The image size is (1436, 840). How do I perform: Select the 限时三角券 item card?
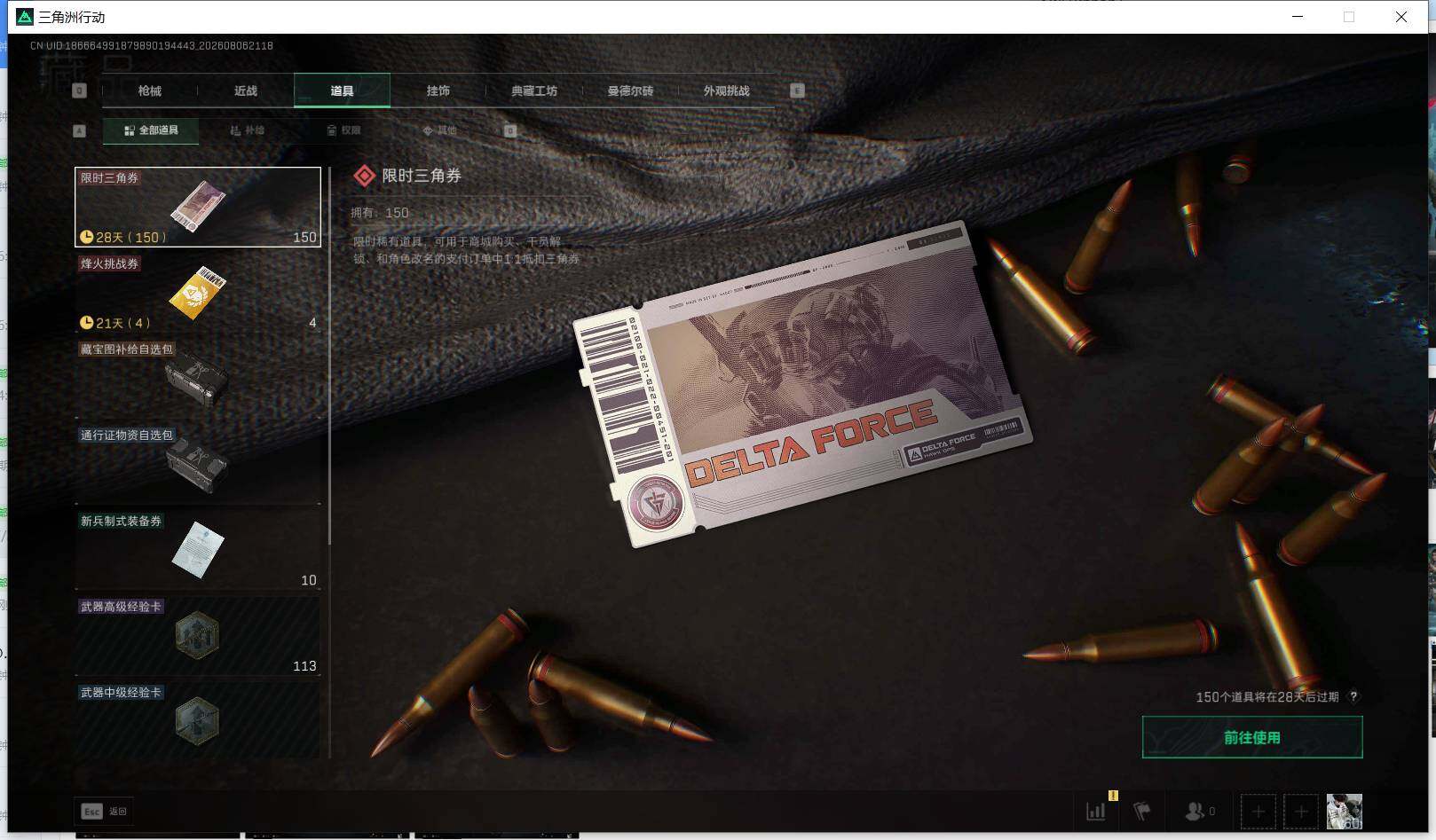pyautogui.click(x=198, y=207)
